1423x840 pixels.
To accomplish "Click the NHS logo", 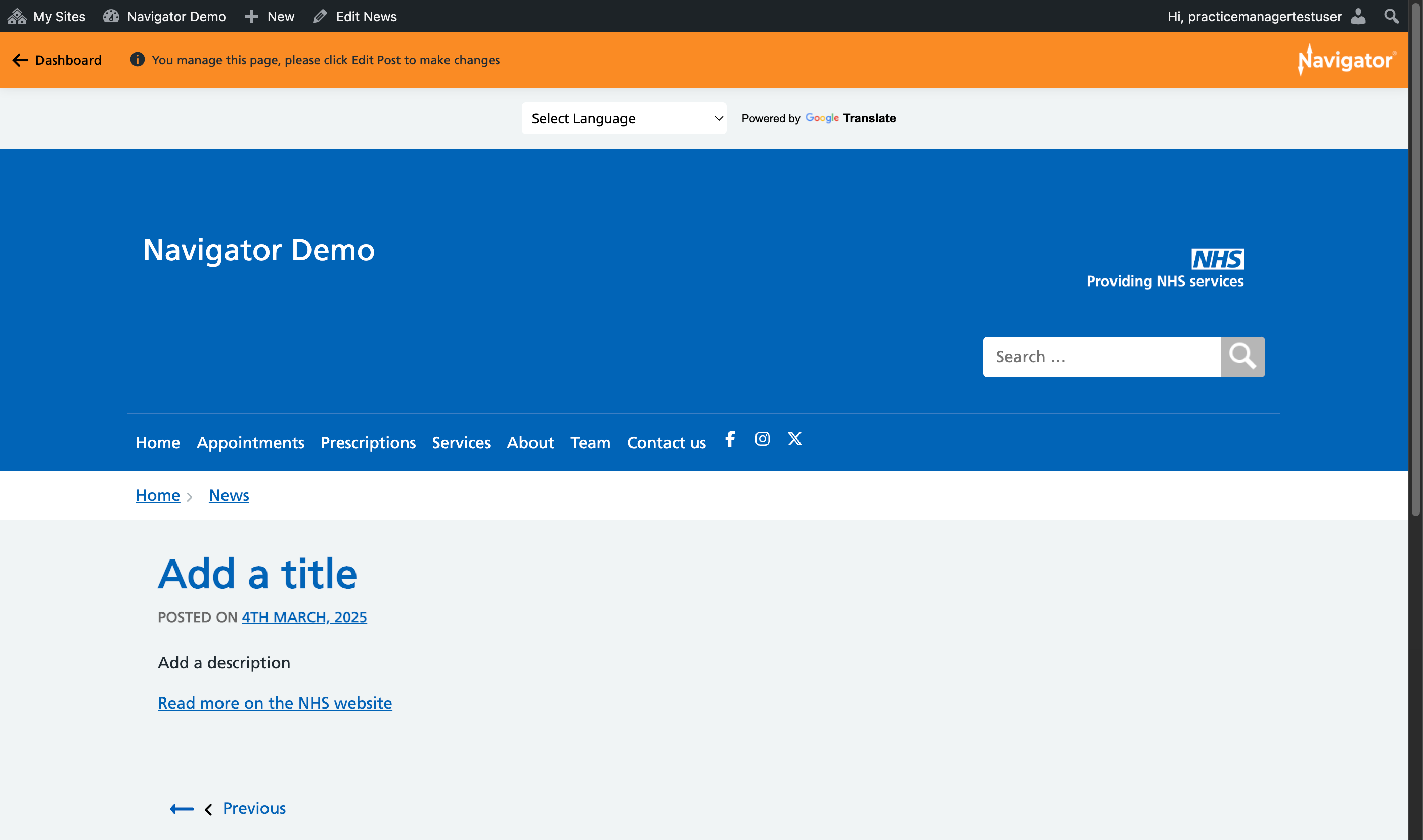I will click(1217, 259).
